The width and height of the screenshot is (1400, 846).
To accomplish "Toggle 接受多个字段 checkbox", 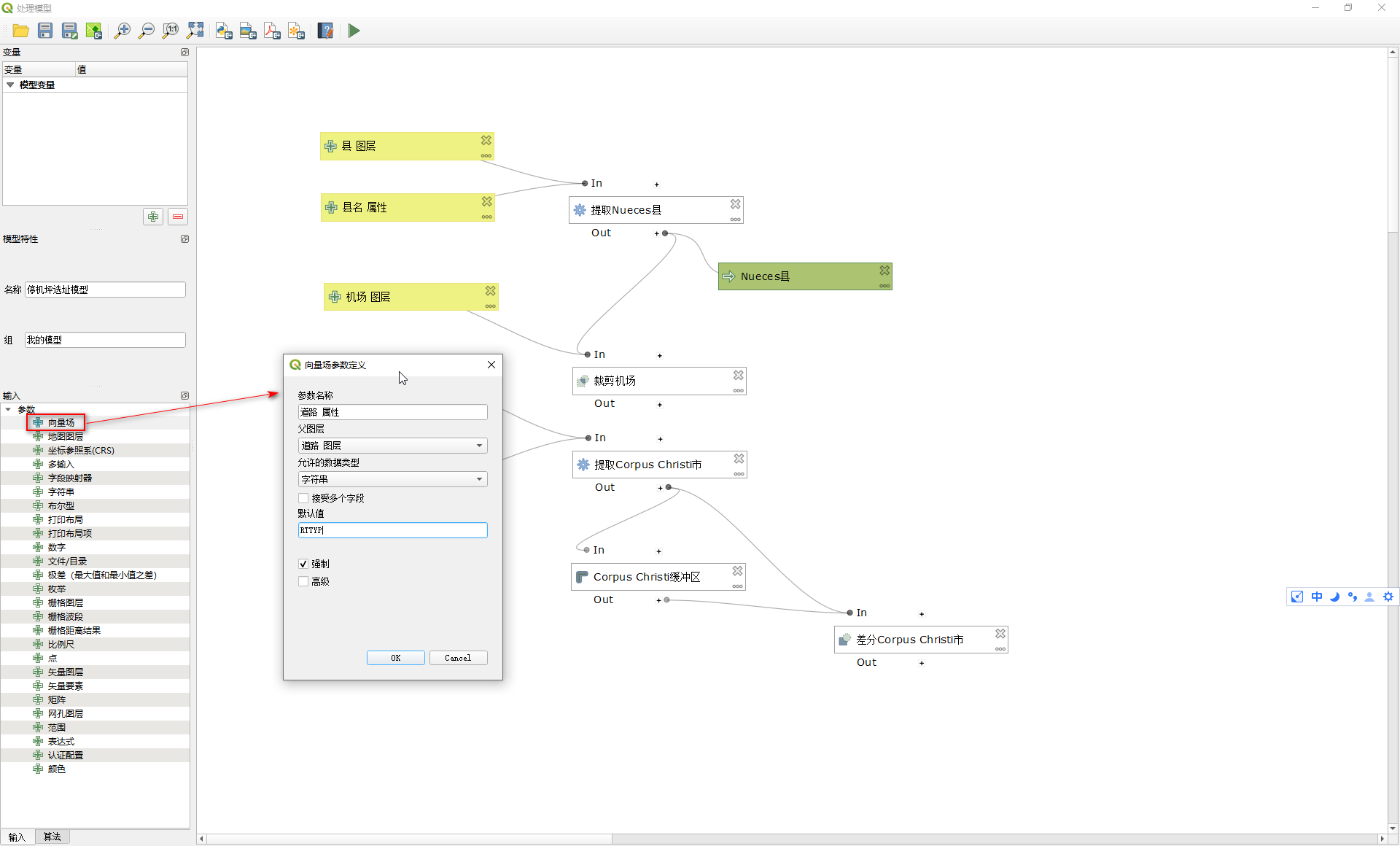I will click(303, 498).
